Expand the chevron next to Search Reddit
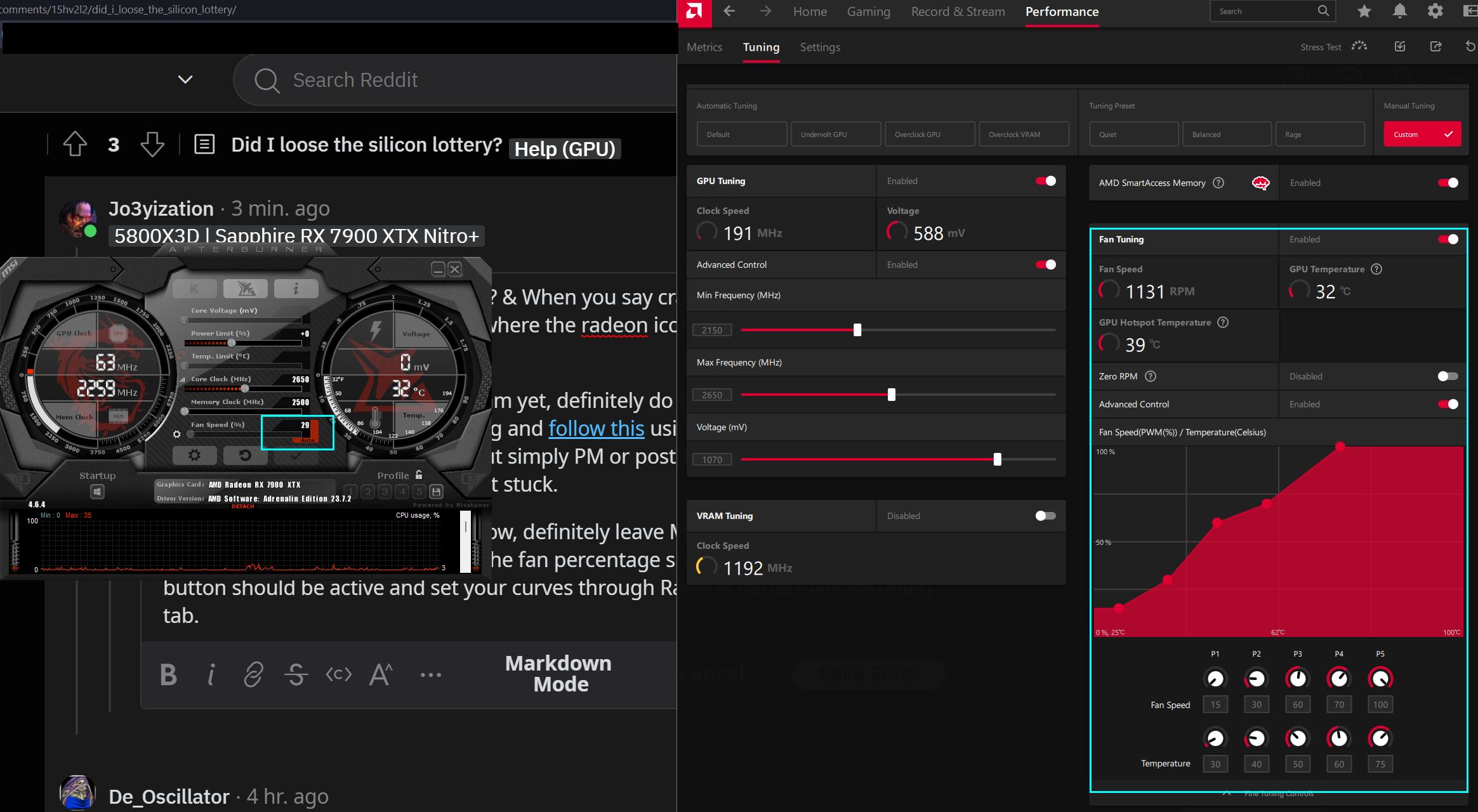1478x812 pixels. click(x=185, y=79)
